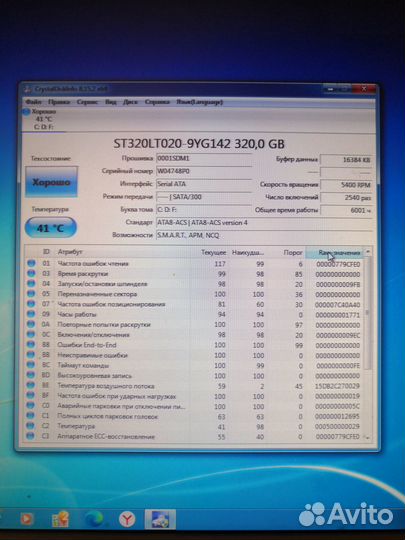Open Yandex Browser from the taskbar
This screenshot has height=540, width=405.
[x=127, y=519]
